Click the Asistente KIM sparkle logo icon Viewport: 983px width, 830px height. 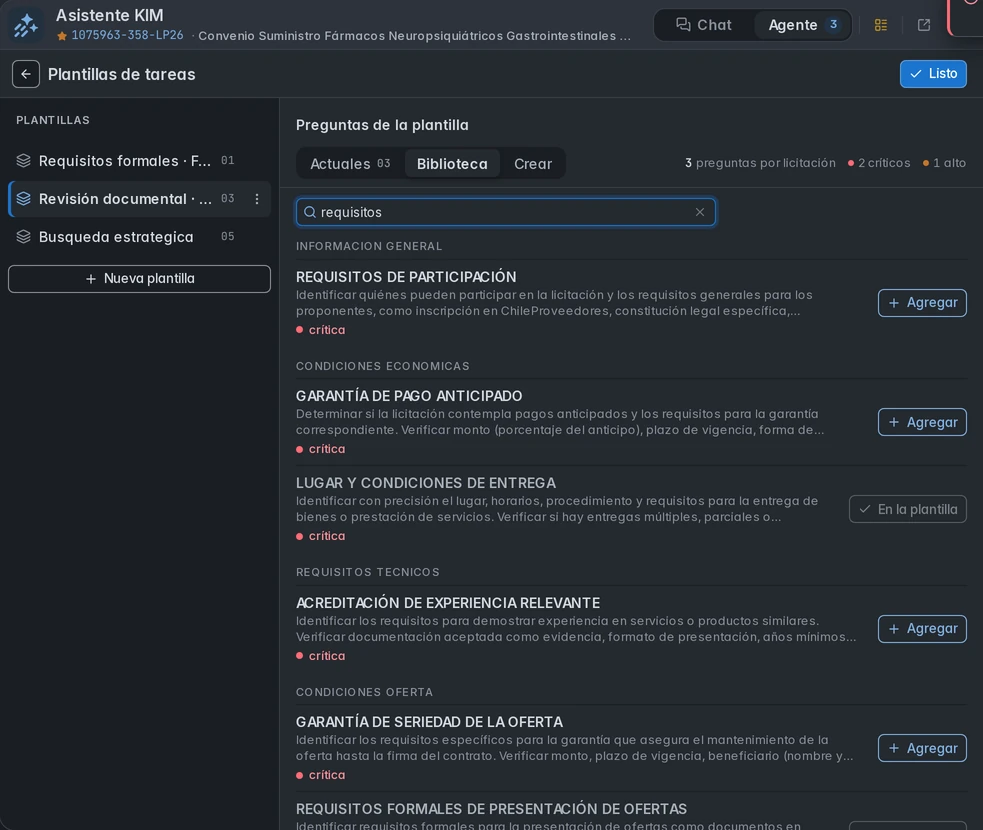click(26, 25)
